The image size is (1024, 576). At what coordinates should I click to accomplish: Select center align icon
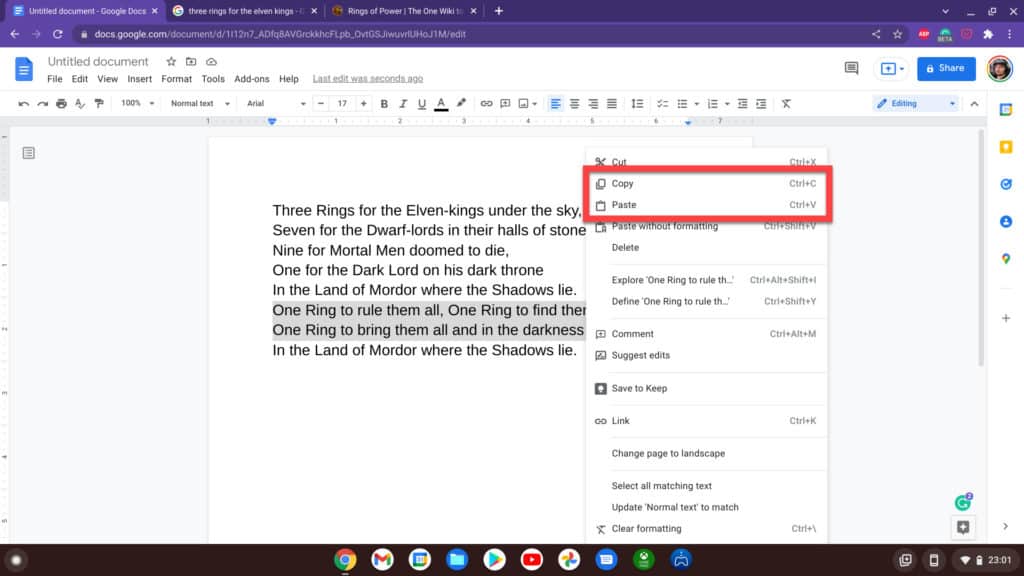click(574, 103)
